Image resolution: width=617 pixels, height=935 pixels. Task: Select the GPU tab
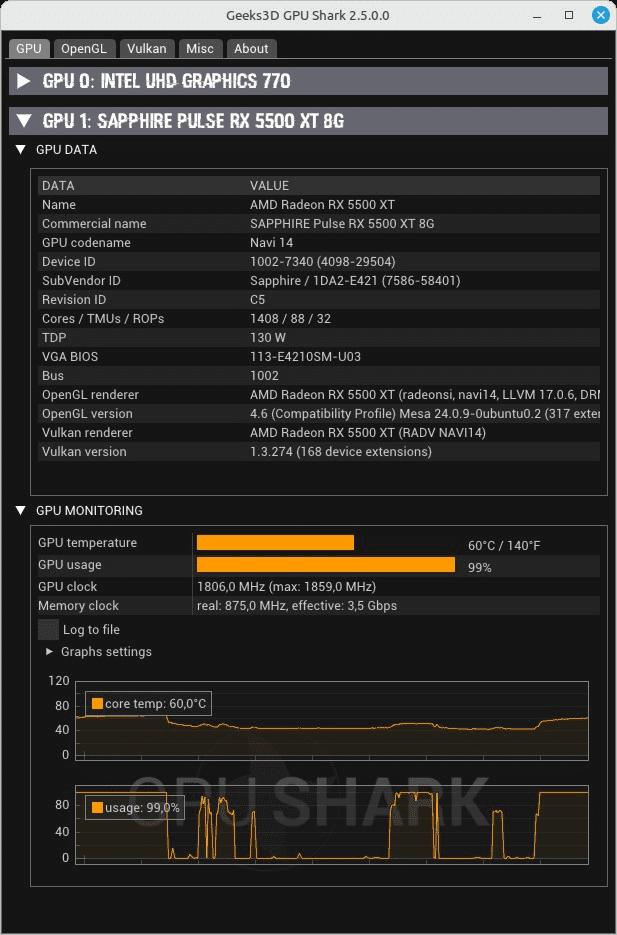(x=29, y=48)
